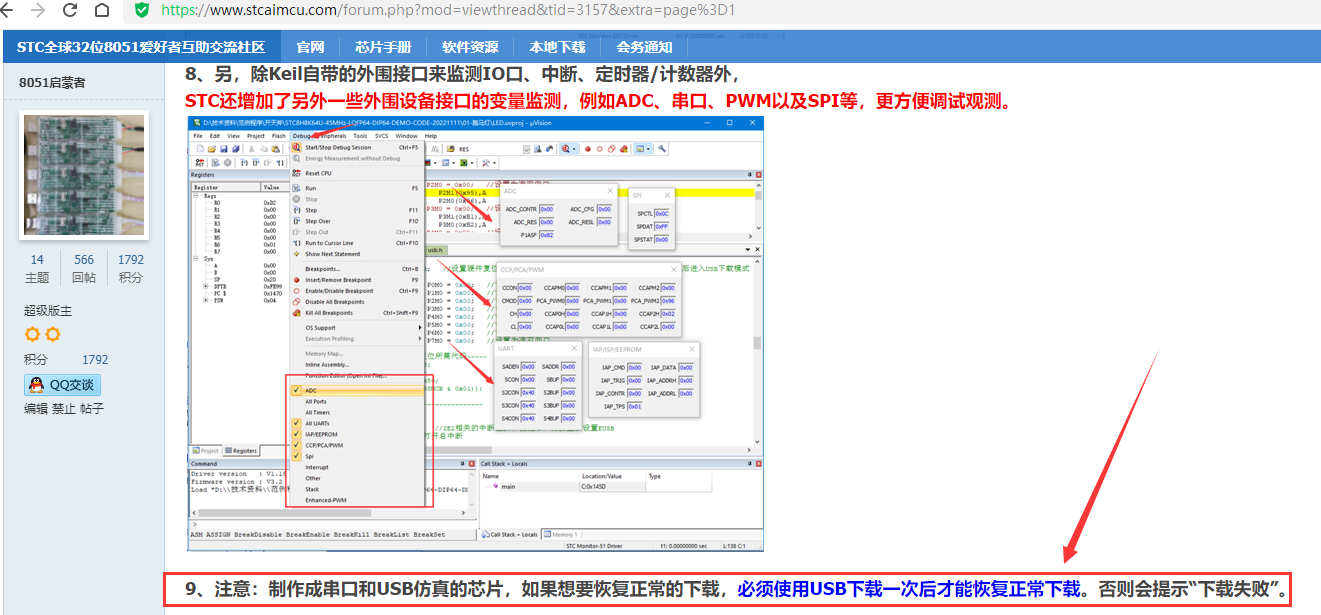1321x615 pixels.
Task: Click the RST reset icon in debug toolbar
Action: pos(199,162)
